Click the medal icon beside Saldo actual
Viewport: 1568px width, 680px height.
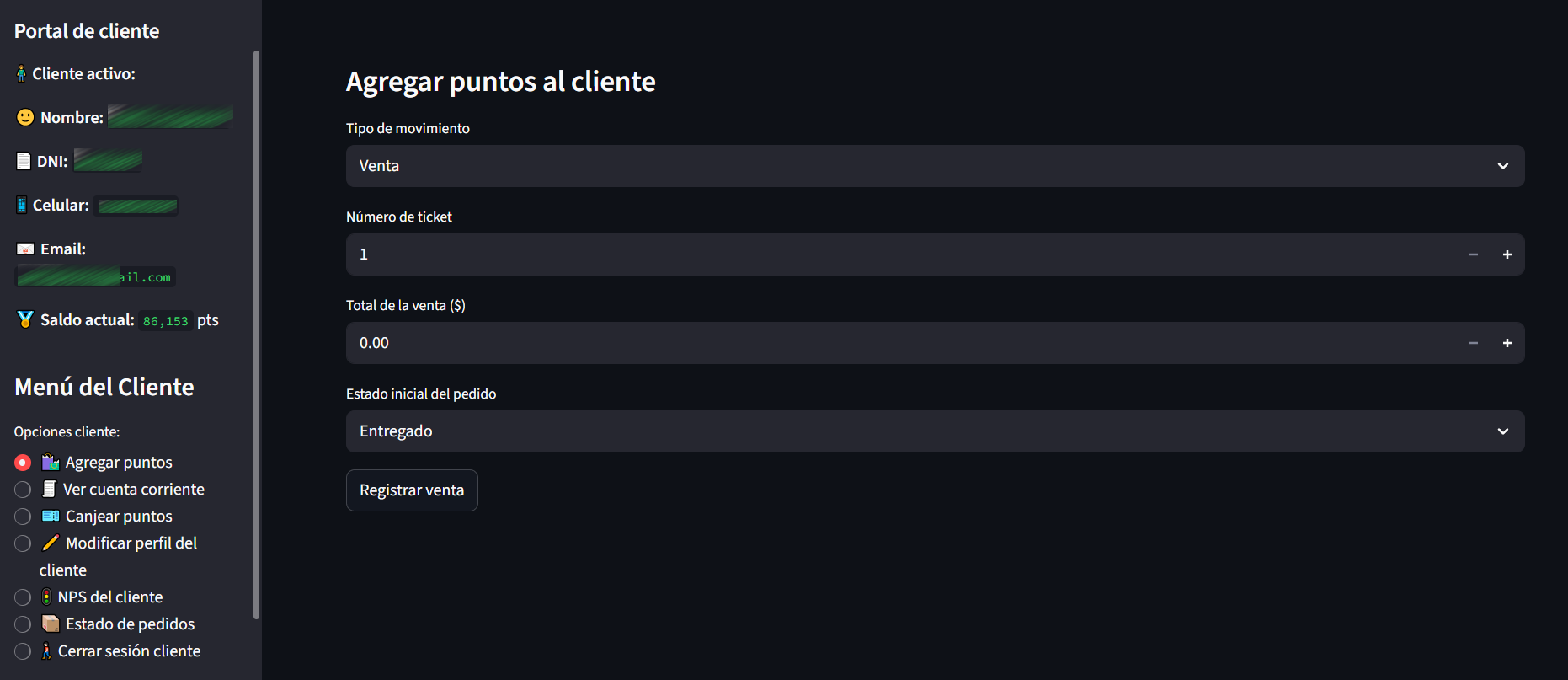pos(25,320)
